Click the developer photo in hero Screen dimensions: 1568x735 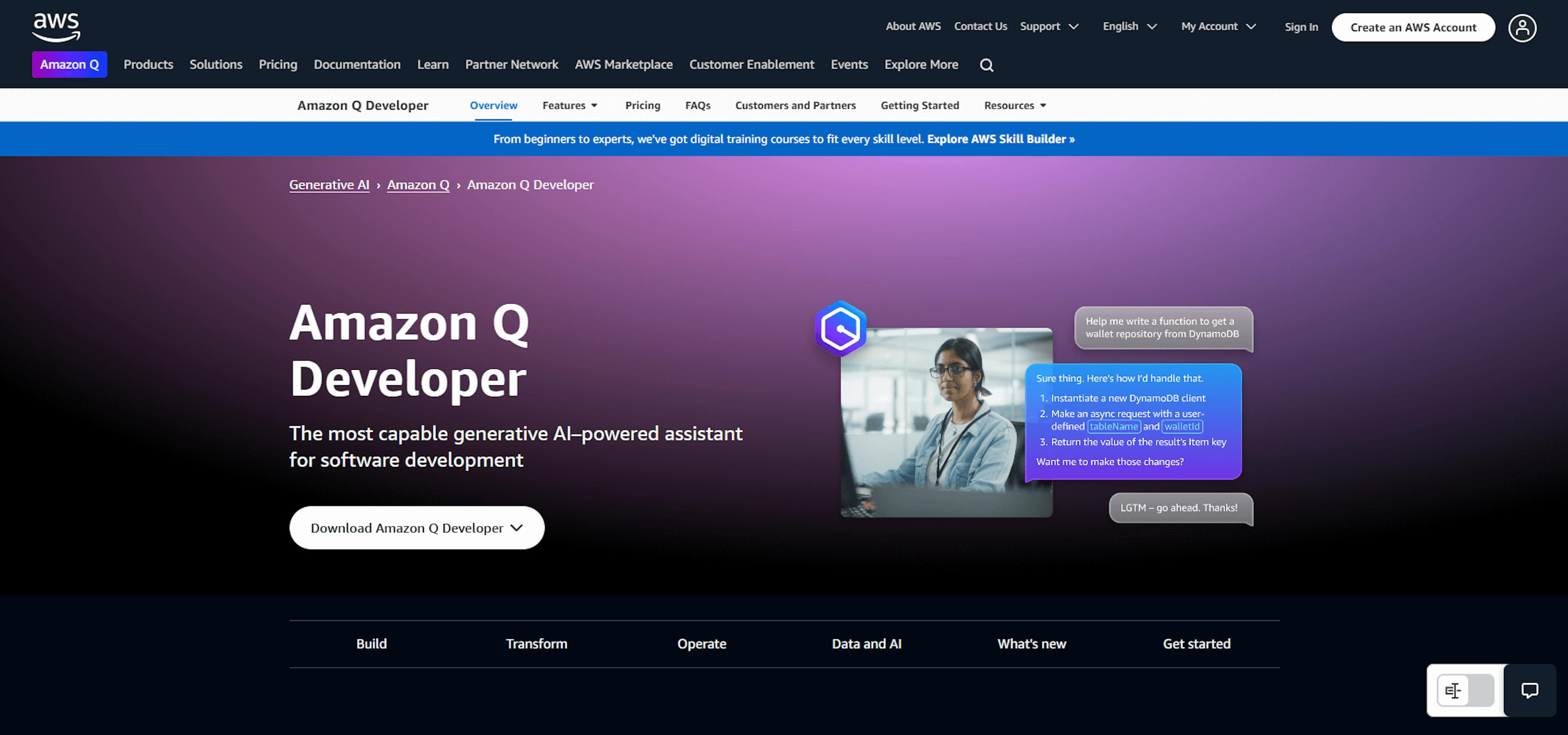click(946, 422)
